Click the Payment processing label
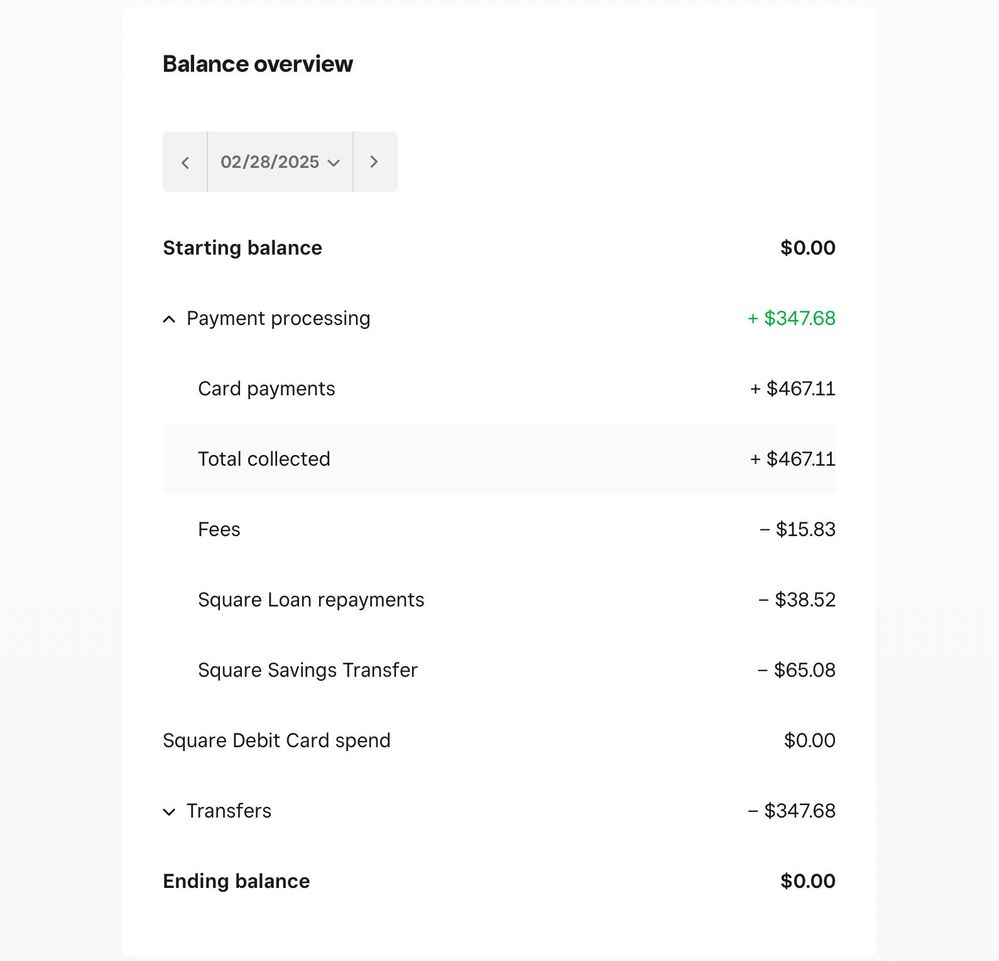This screenshot has height=961, width=999. [278, 319]
